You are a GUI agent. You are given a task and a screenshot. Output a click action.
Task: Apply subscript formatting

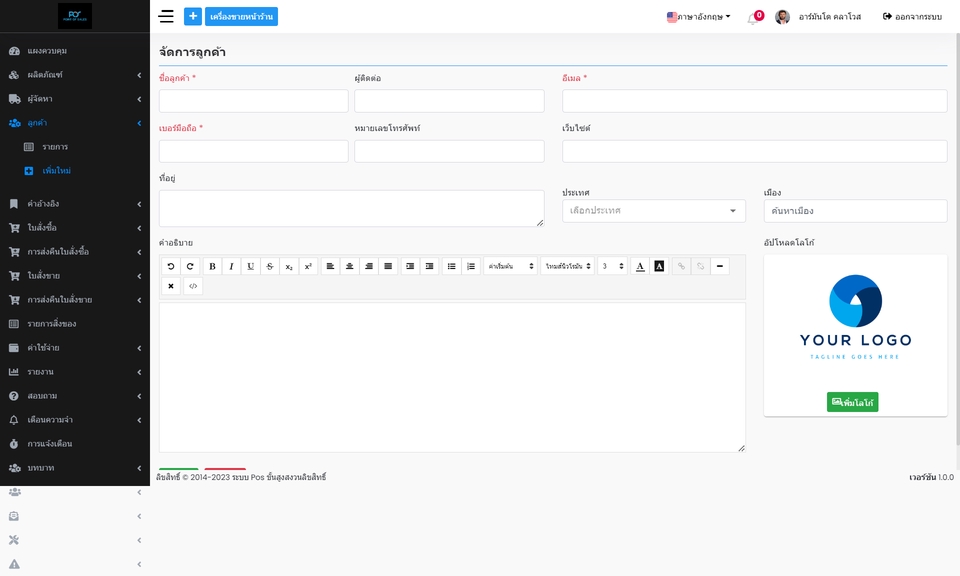click(289, 266)
